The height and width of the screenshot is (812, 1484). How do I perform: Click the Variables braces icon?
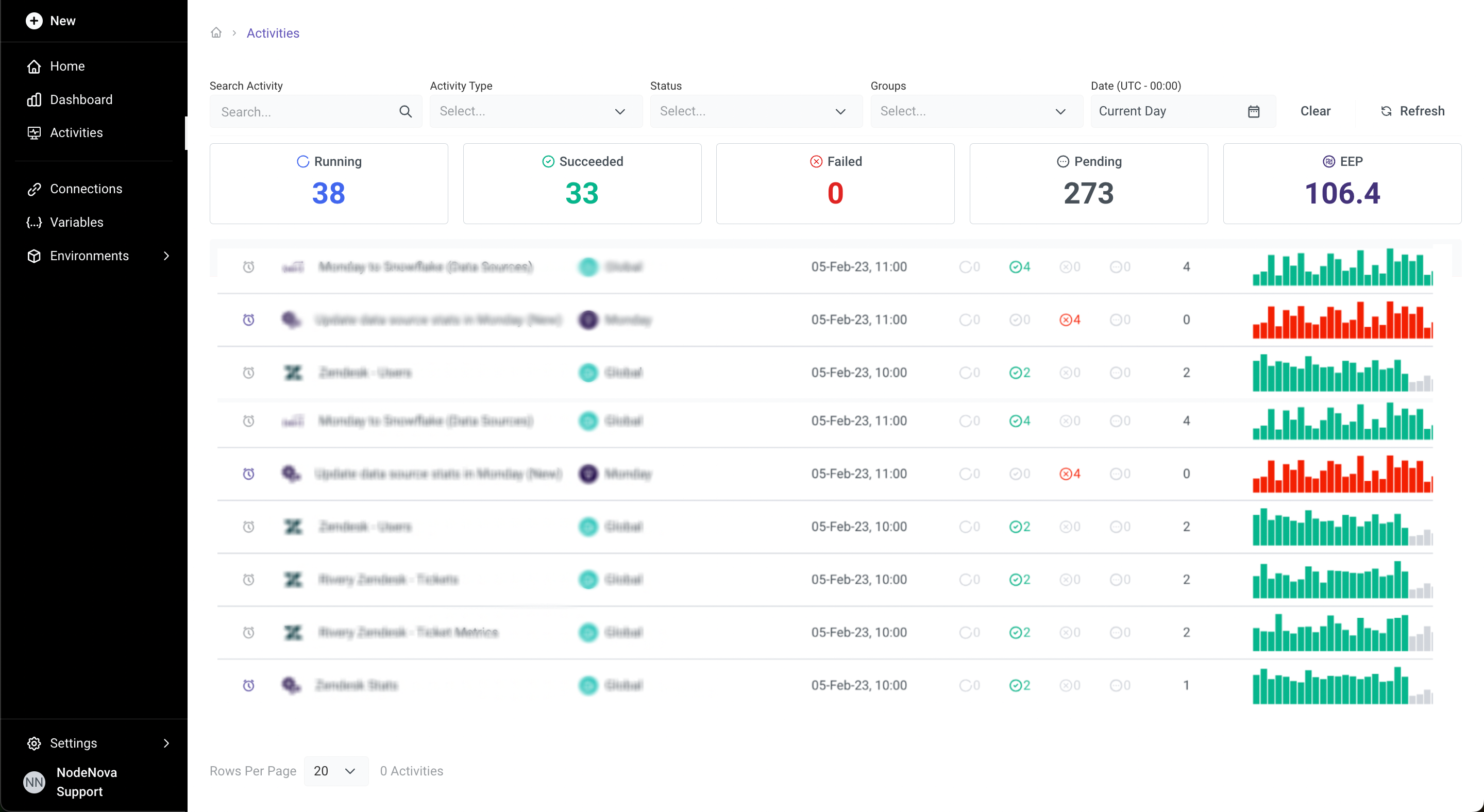point(34,222)
